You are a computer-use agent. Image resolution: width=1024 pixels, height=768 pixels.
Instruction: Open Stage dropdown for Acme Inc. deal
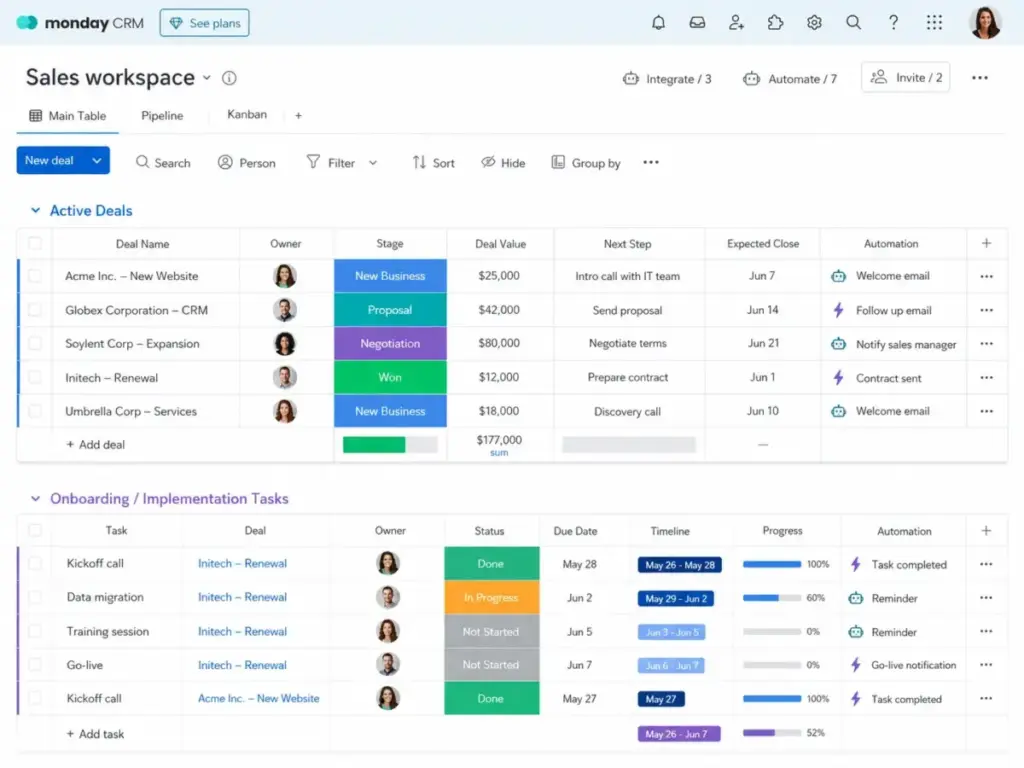coord(390,276)
